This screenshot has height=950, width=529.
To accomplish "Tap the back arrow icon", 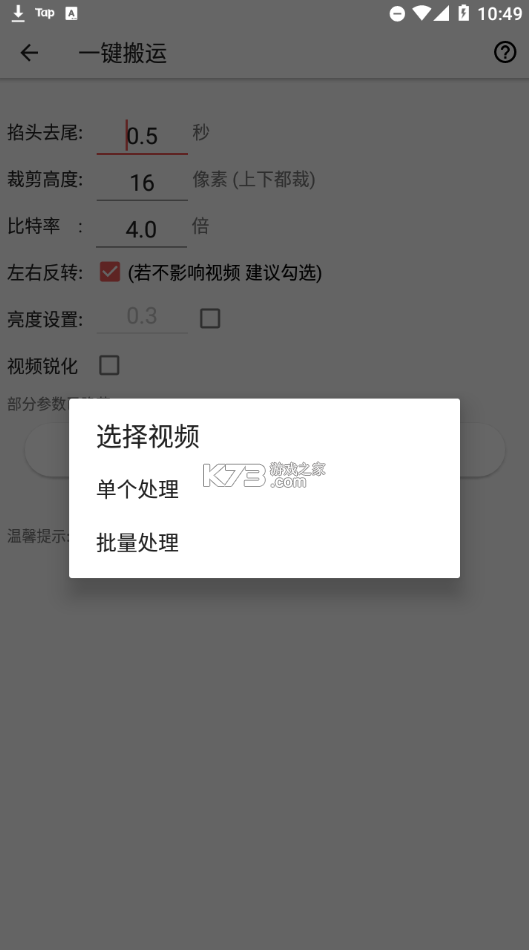I will [29, 53].
